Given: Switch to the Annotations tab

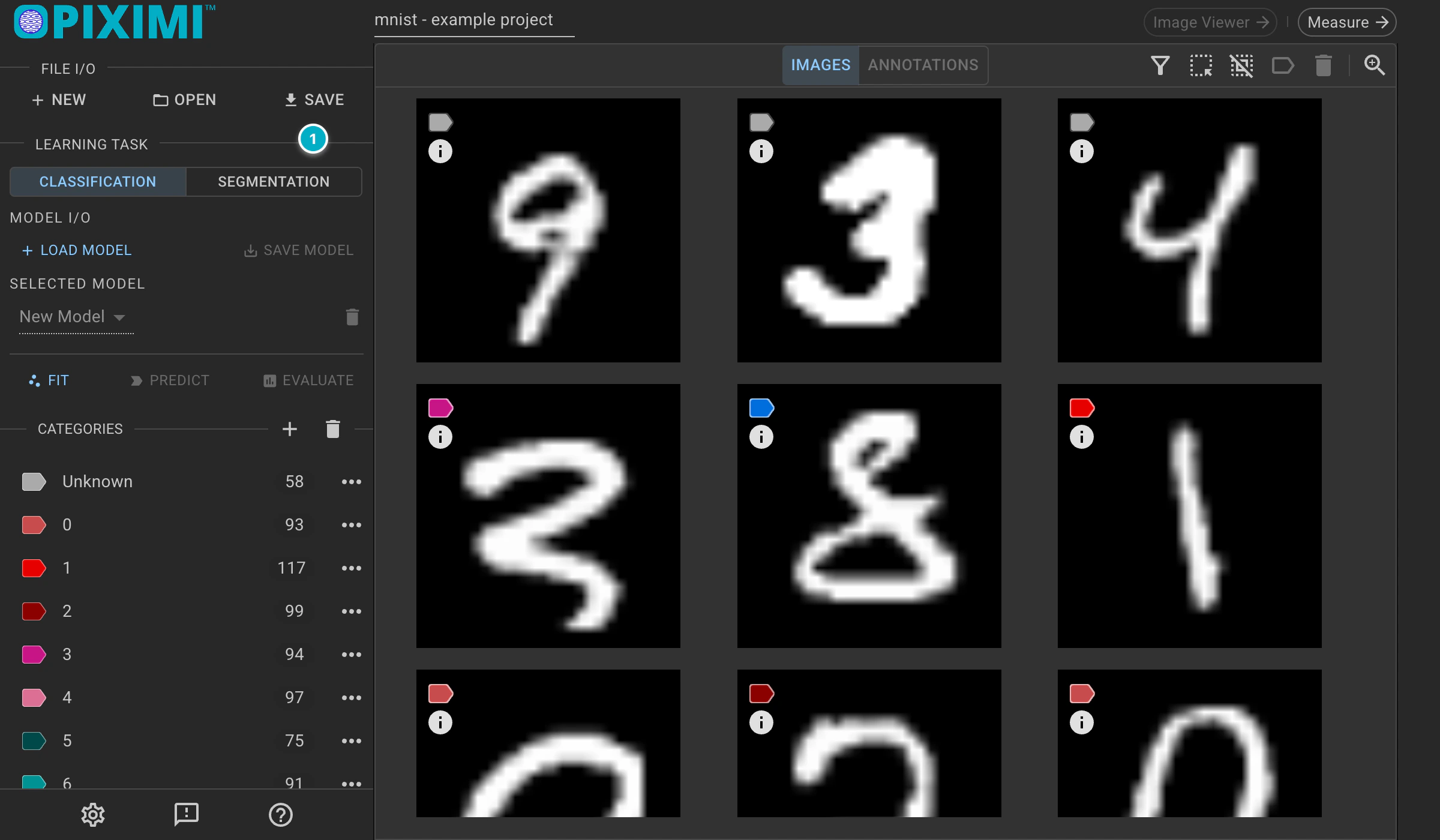Looking at the screenshot, I should tap(923, 65).
